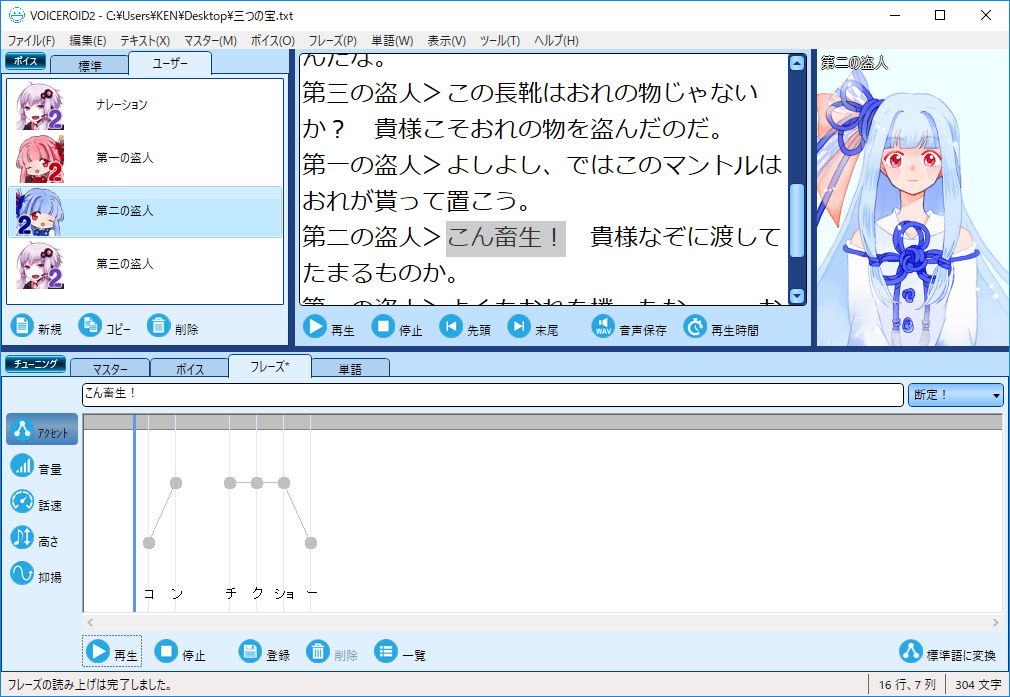Open the ボイス tuning tab
Image resolution: width=1010 pixels, height=697 pixels.
click(x=189, y=368)
